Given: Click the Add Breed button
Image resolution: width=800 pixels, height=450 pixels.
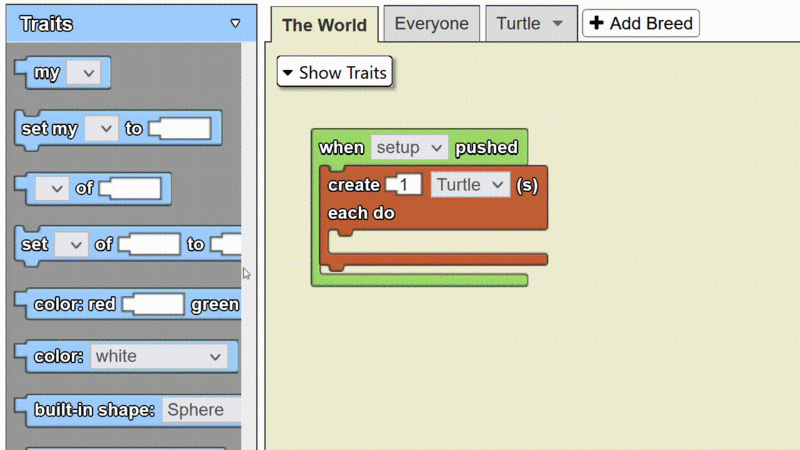Looking at the screenshot, I should (x=641, y=23).
